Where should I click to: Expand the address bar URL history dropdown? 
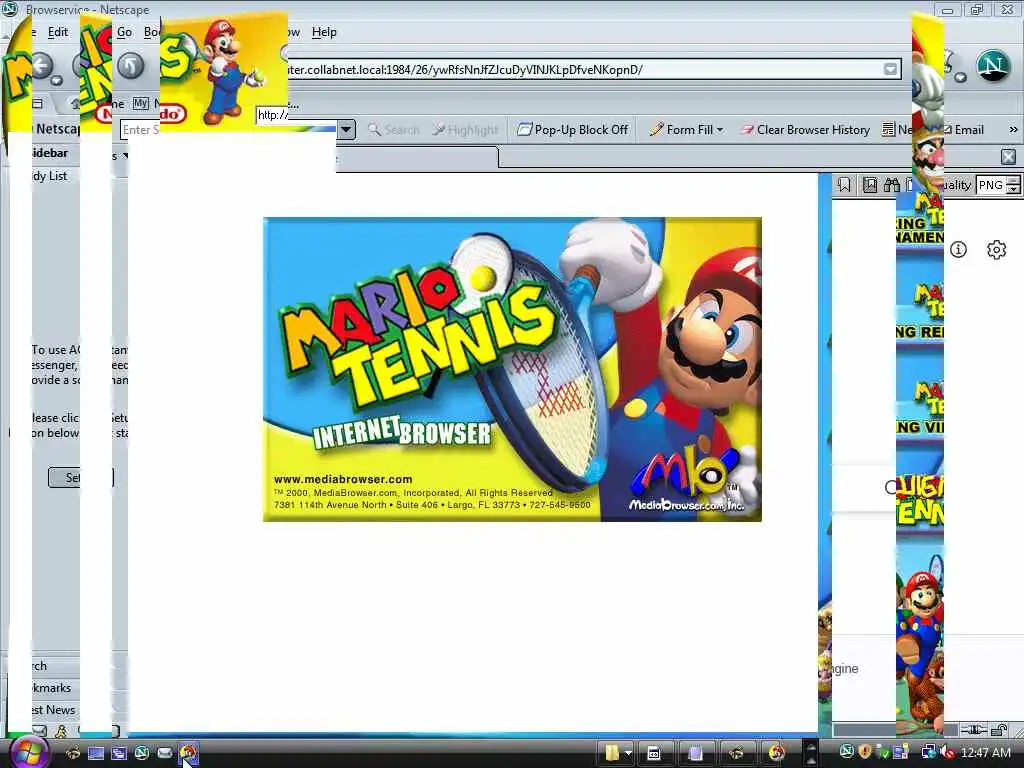[x=890, y=69]
